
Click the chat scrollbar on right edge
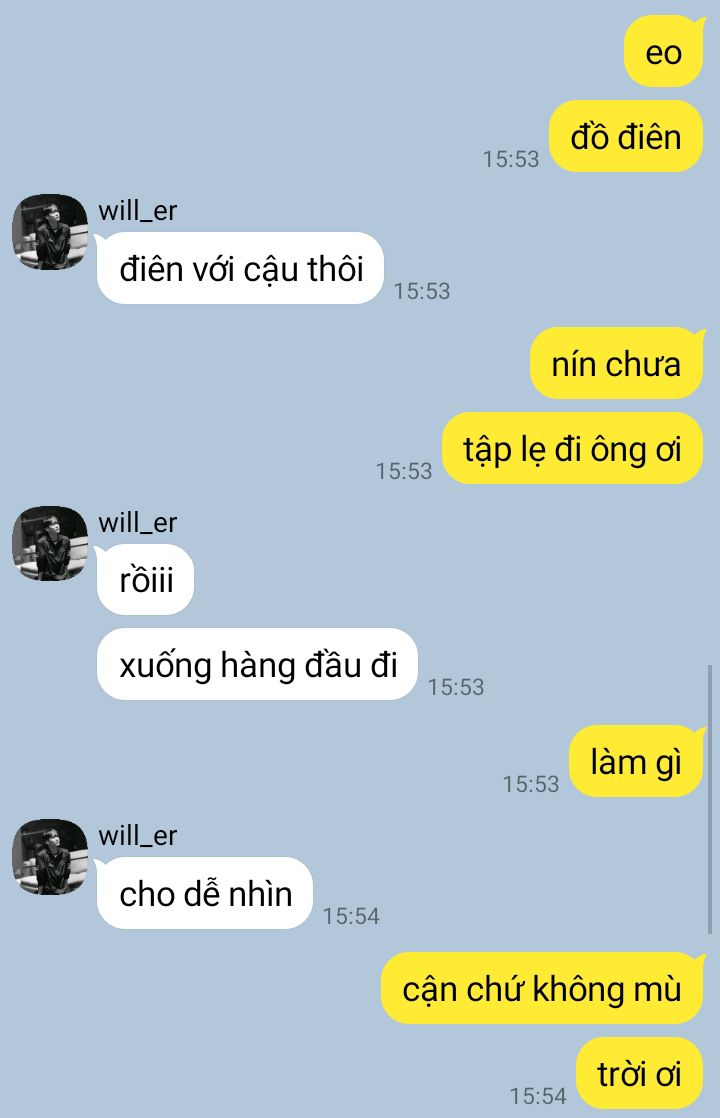[x=710, y=799]
